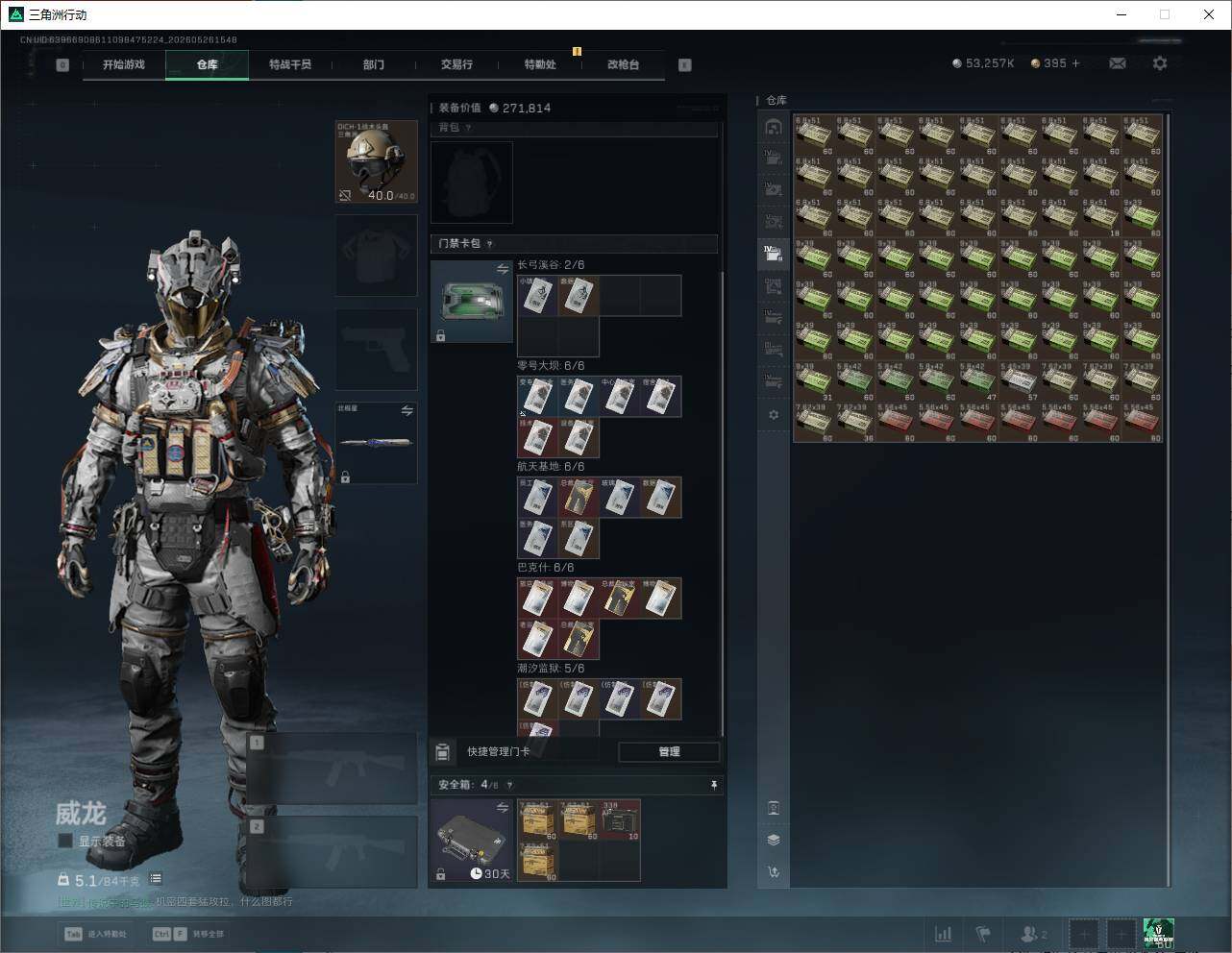Swap the melee knife with the arrows icon

[x=407, y=411]
